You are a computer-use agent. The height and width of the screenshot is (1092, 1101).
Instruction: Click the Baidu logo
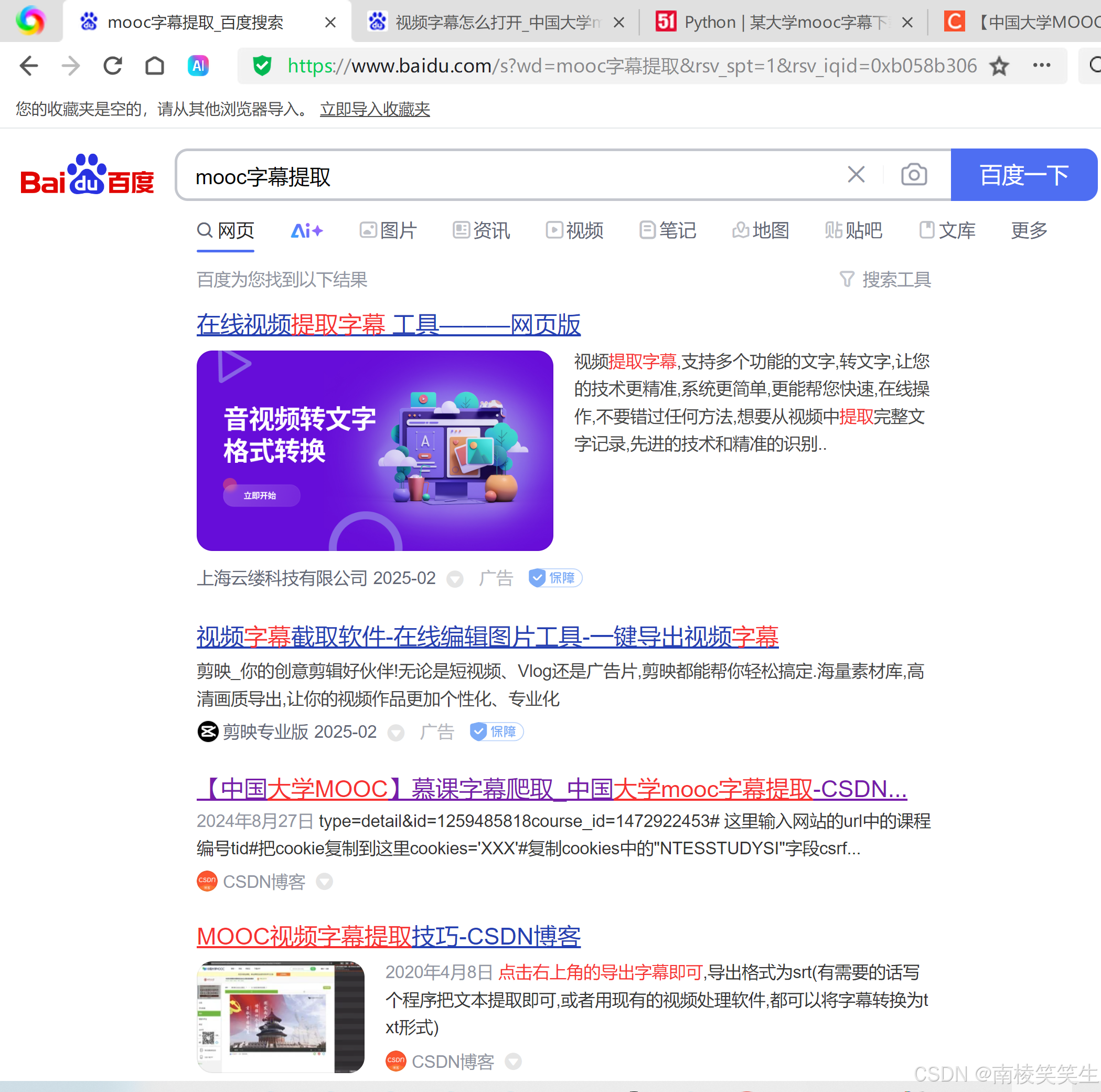pyautogui.click(x=87, y=175)
